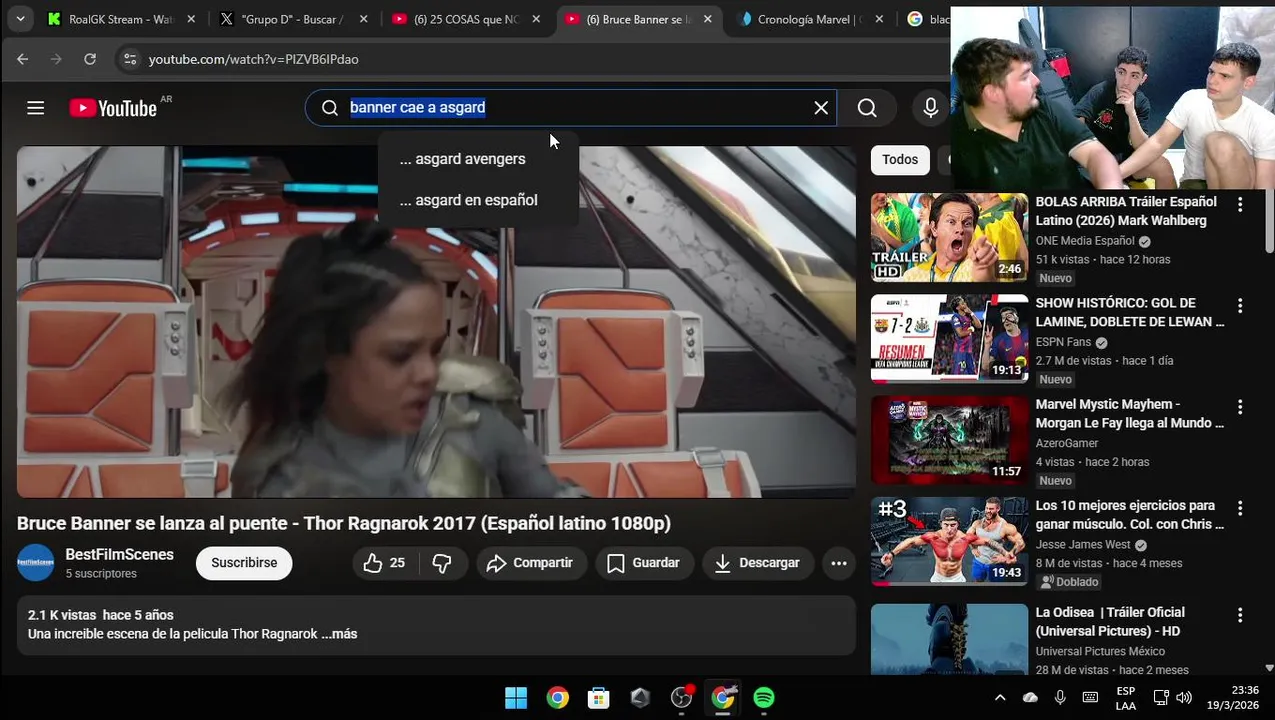The height and width of the screenshot is (720, 1275).
Task: Close the RoalGK Stream tab
Action: [x=191, y=19]
